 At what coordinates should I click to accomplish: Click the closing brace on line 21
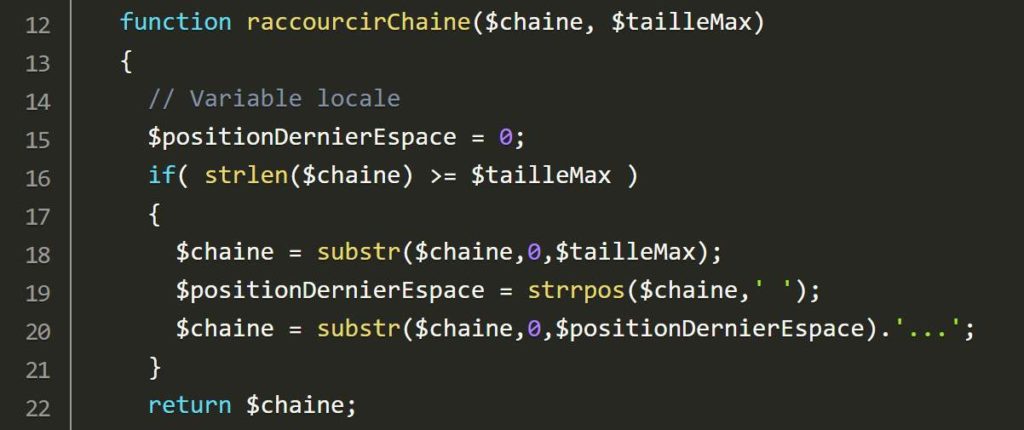[155, 367]
